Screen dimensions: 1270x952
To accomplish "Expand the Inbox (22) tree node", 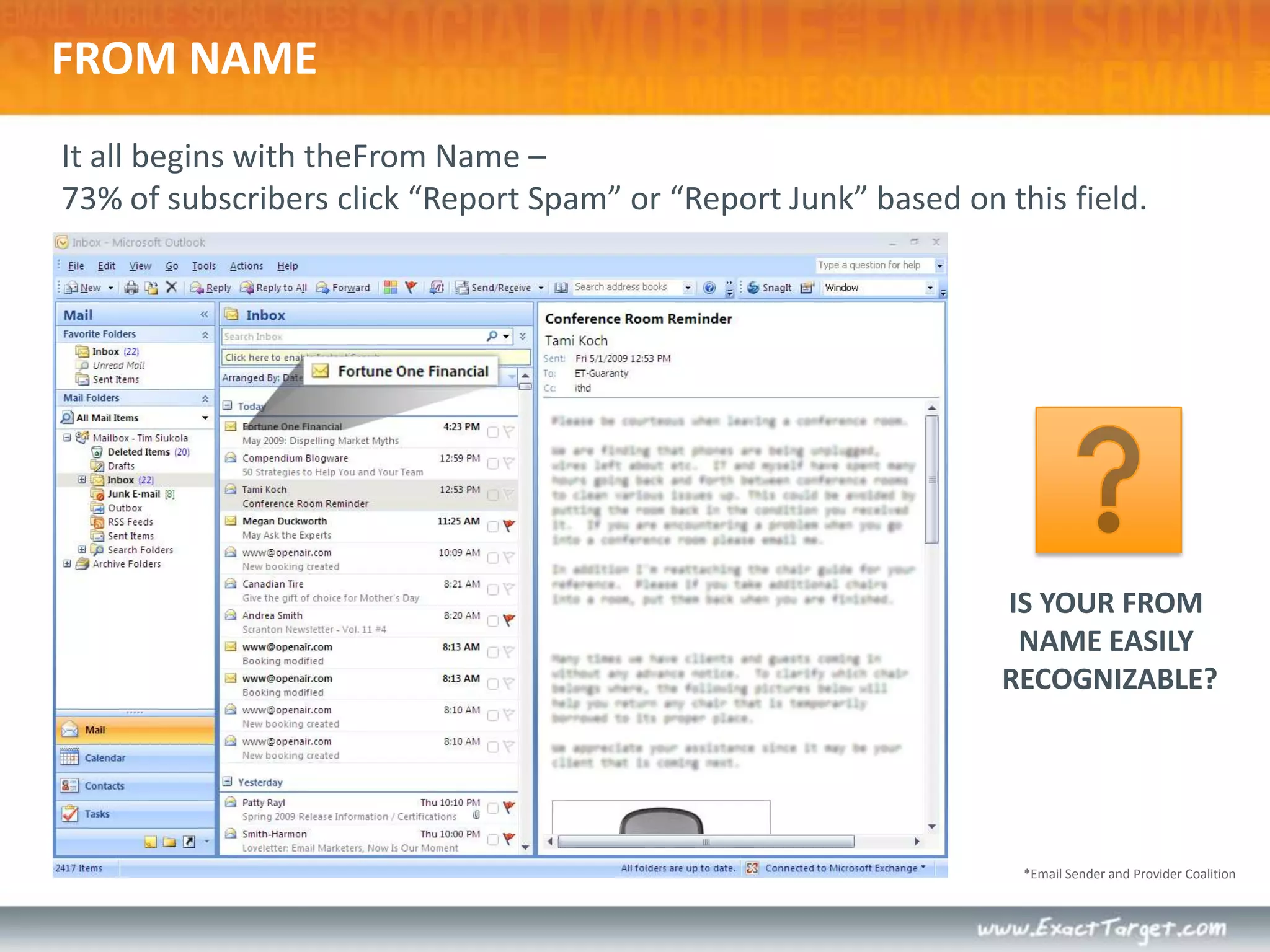I will point(82,480).
